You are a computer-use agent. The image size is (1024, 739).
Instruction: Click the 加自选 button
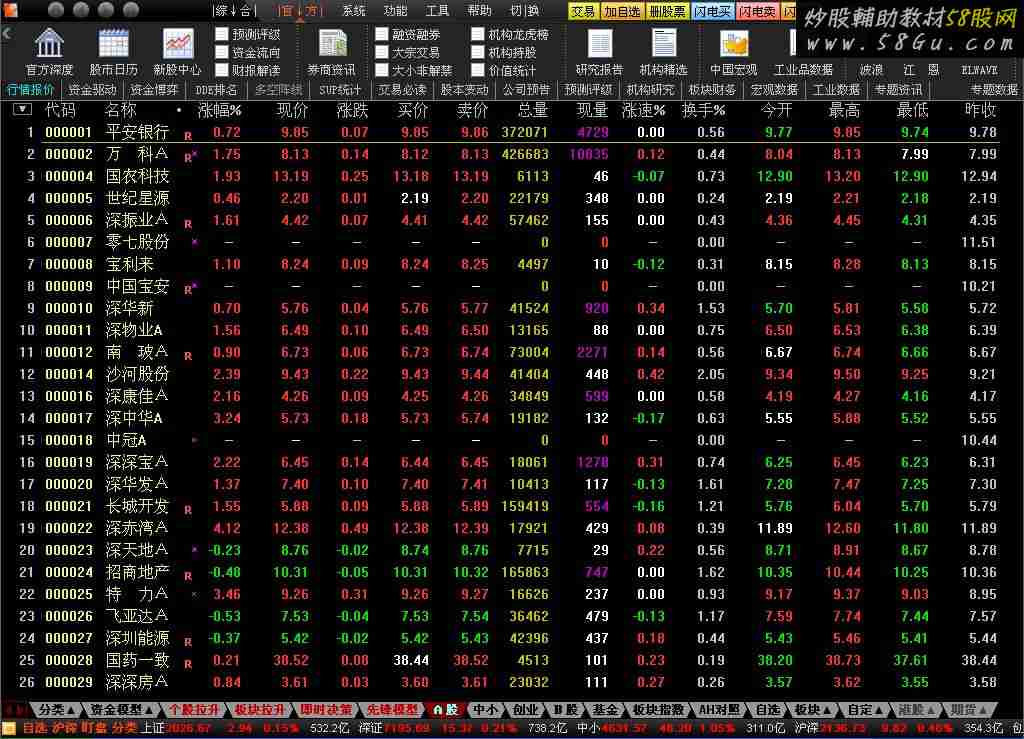pos(622,11)
